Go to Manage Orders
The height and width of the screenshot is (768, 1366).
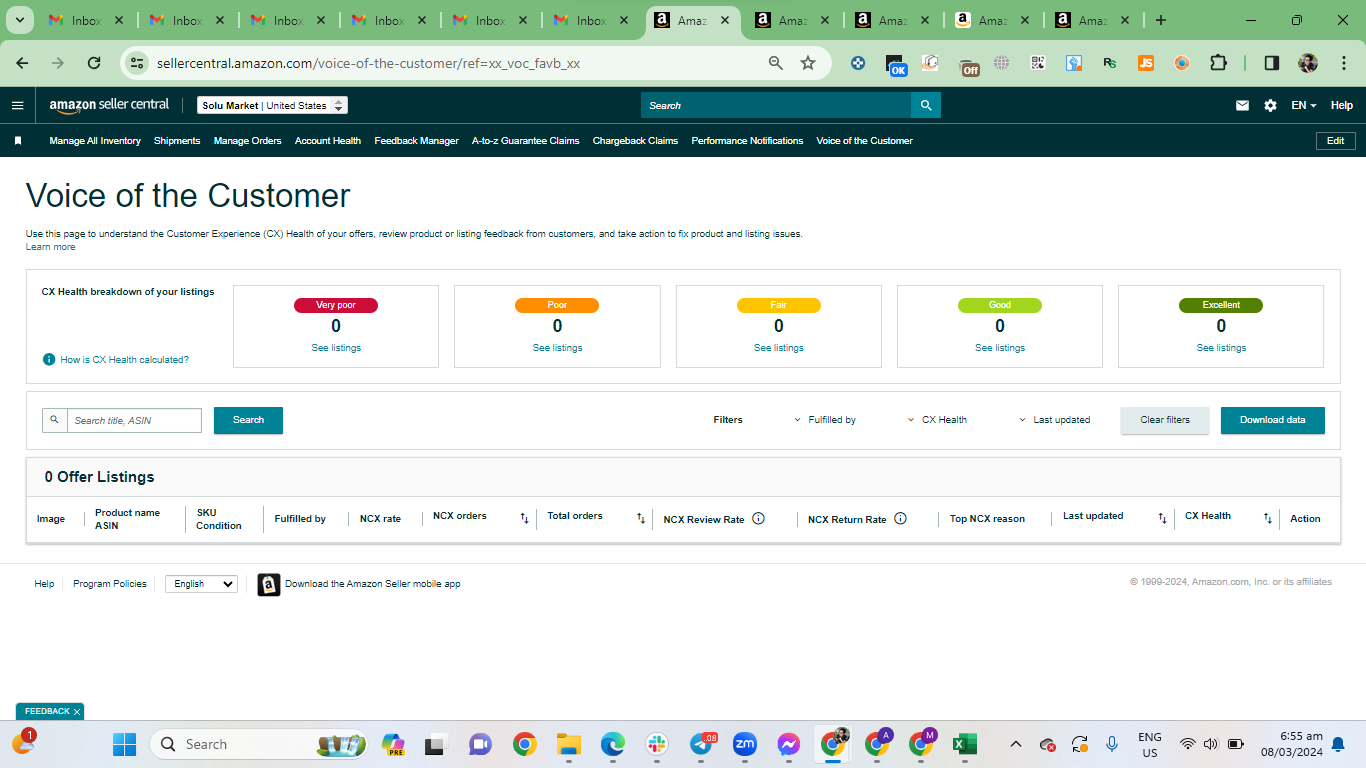(x=248, y=141)
